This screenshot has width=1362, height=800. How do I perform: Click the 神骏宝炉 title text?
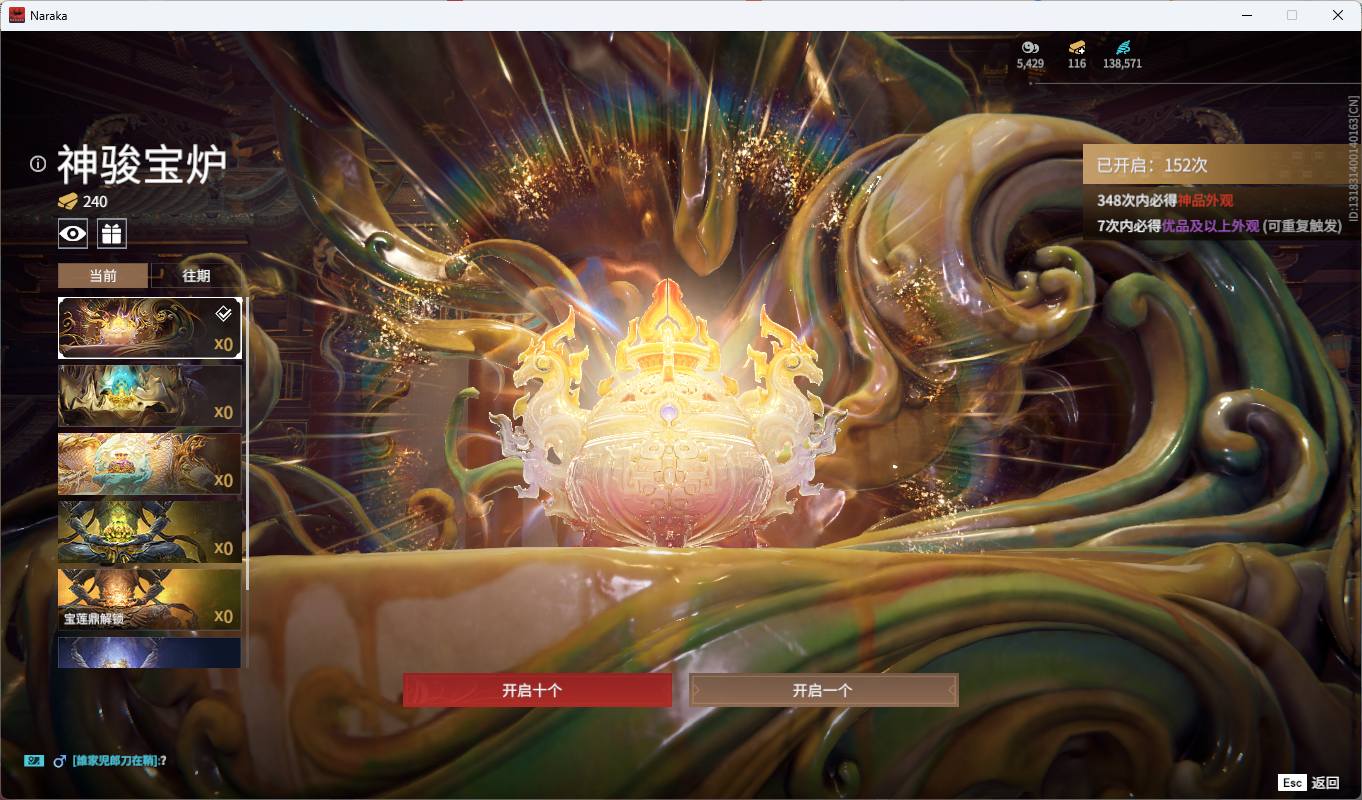click(x=141, y=165)
